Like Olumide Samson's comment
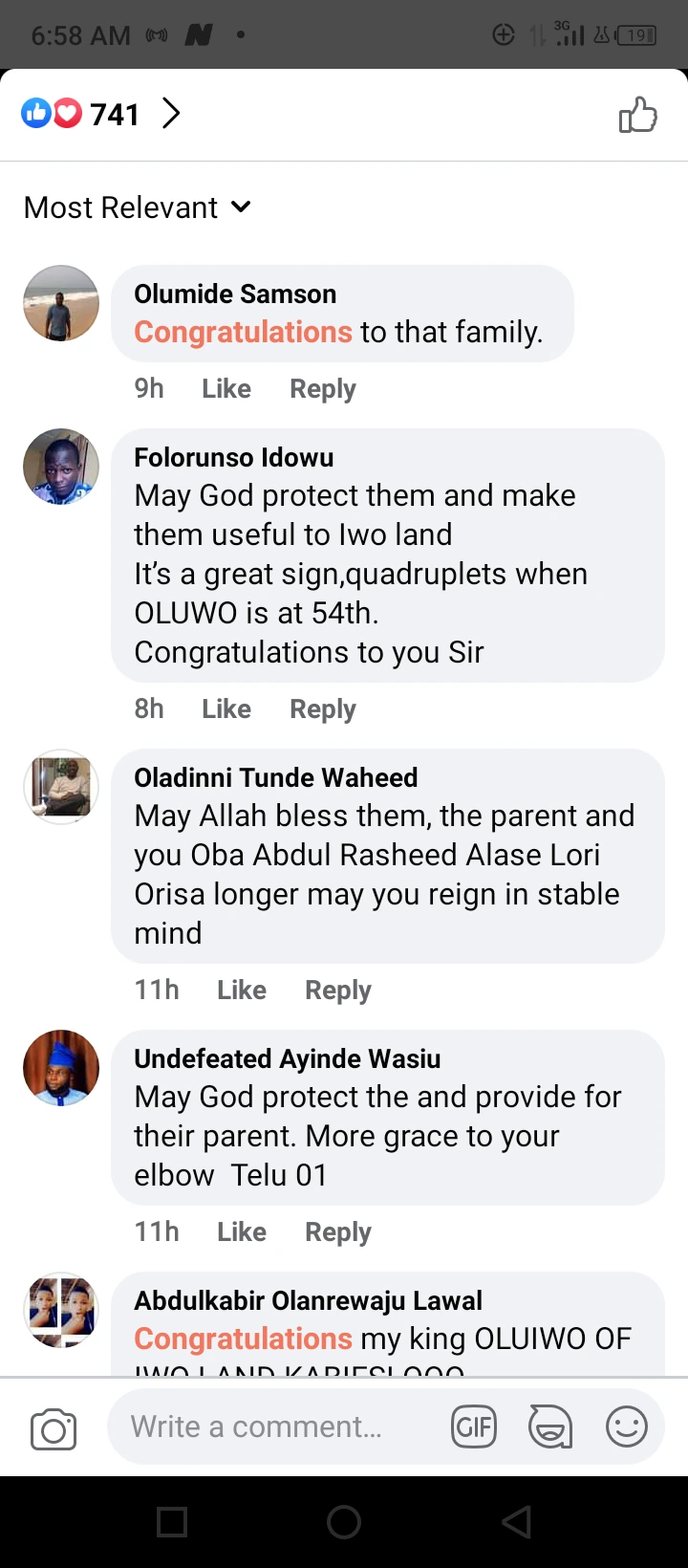 click(x=226, y=389)
